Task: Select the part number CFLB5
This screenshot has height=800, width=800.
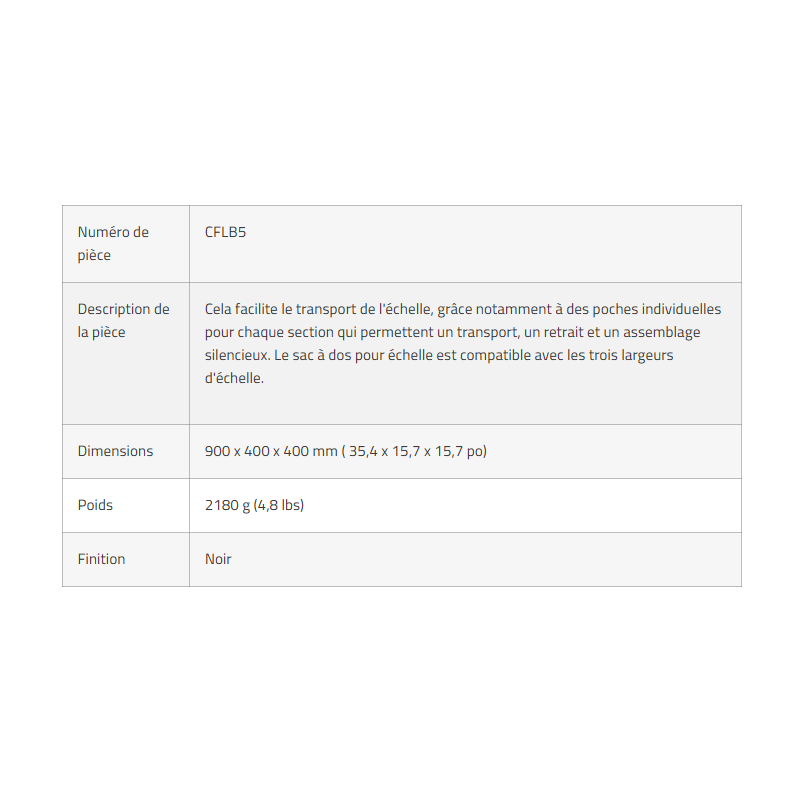Action: pyautogui.click(x=225, y=232)
